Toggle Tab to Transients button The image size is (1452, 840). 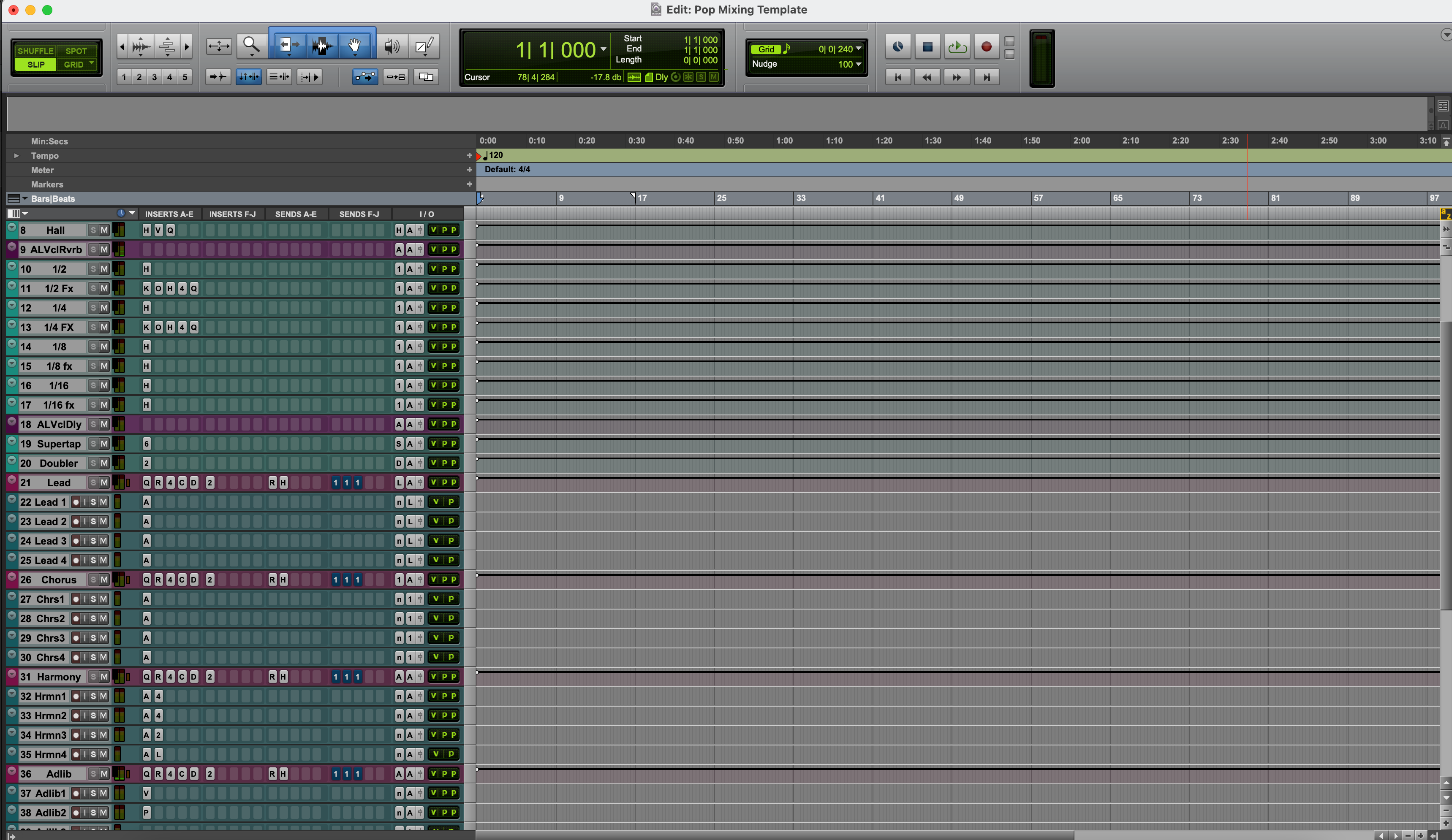tap(218, 76)
